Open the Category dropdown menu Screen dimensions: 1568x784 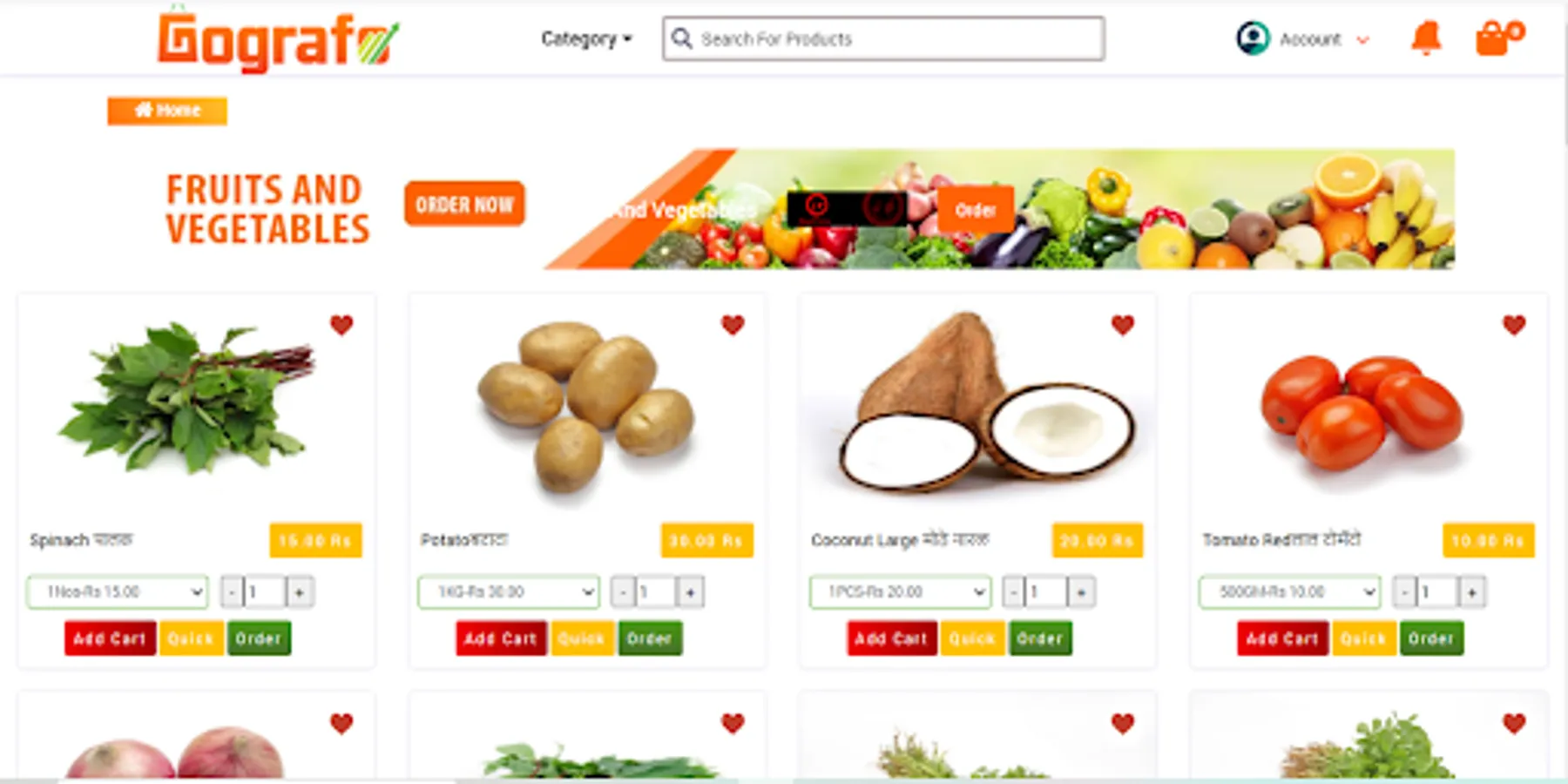586,38
